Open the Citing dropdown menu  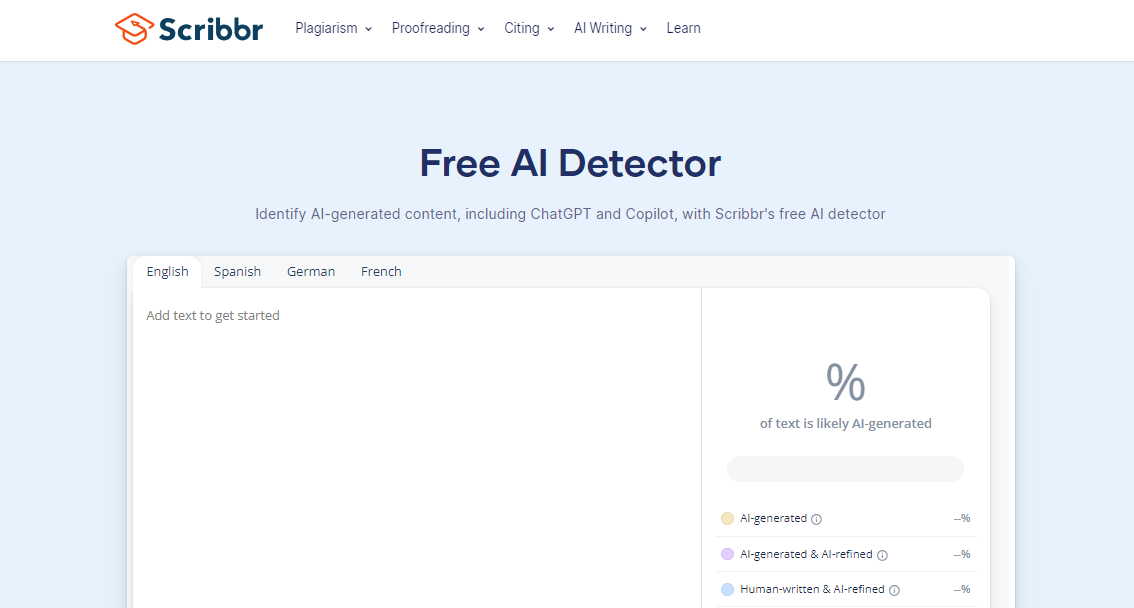pyautogui.click(x=528, y=28)
